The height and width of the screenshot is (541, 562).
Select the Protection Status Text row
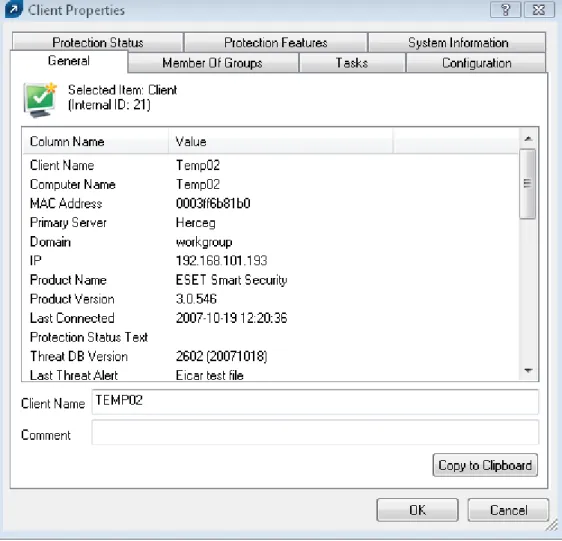[x=89, y=337]
